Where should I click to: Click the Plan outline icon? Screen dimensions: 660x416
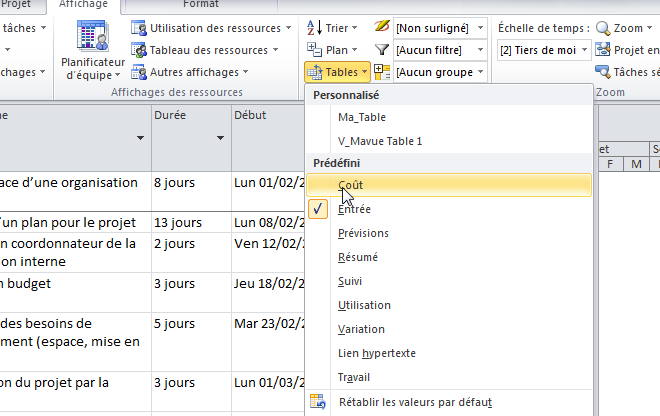[313, 50]
